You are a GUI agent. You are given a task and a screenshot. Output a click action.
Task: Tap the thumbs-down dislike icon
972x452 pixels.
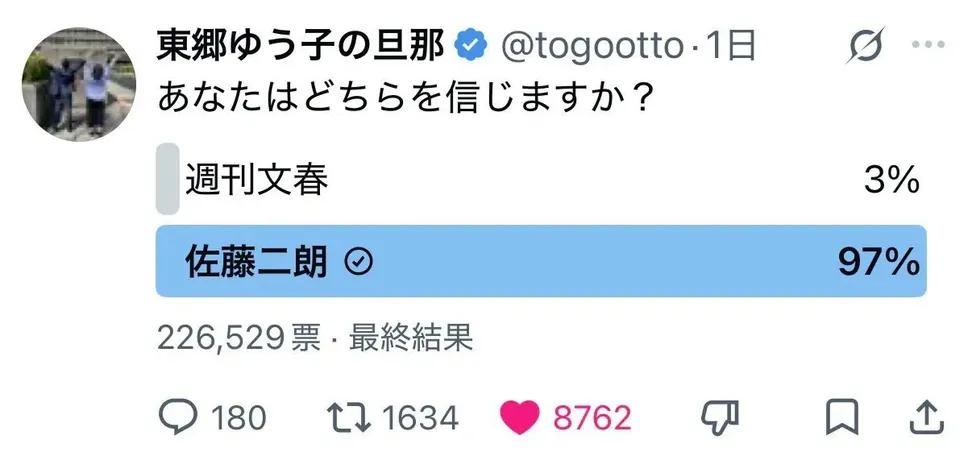[720, 416]
